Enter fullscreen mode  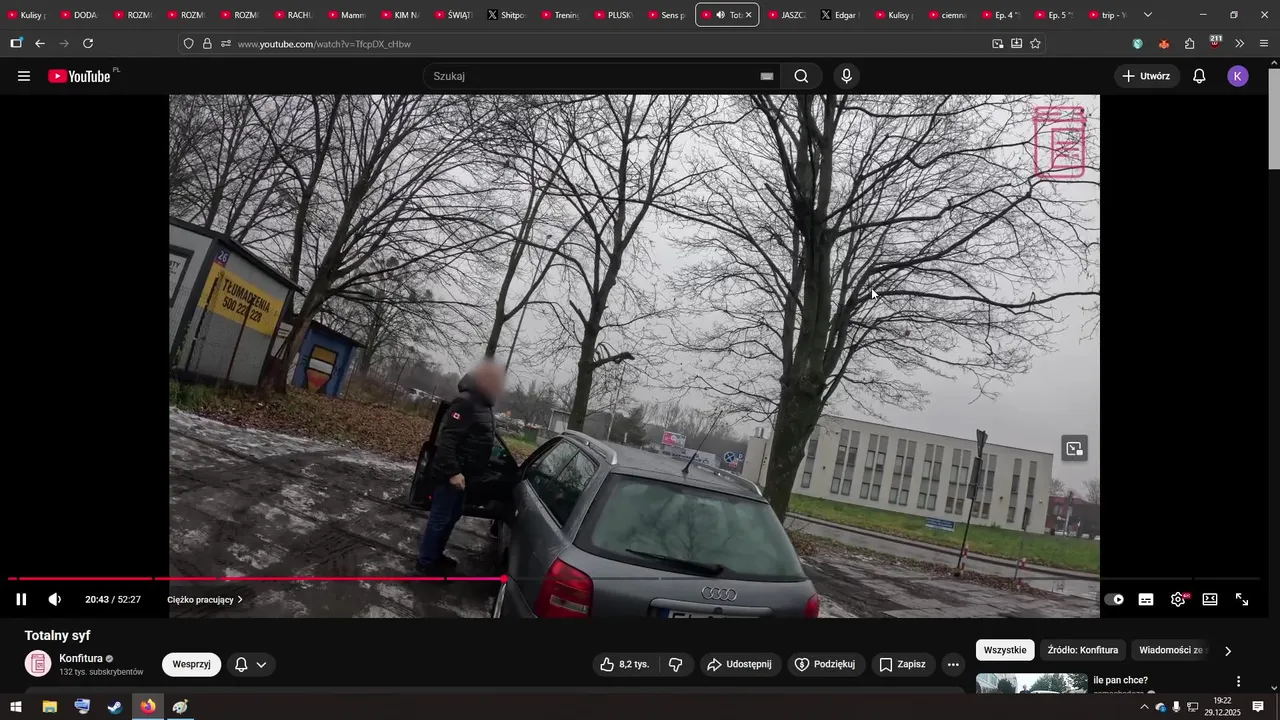(x=1242, y=599)
